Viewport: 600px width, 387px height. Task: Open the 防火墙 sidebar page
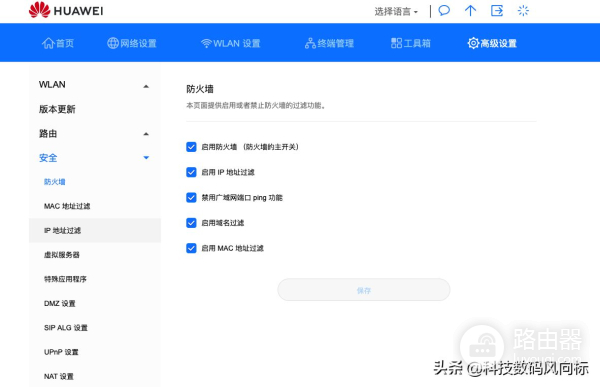pyautogui.click(x=54, y=182)
